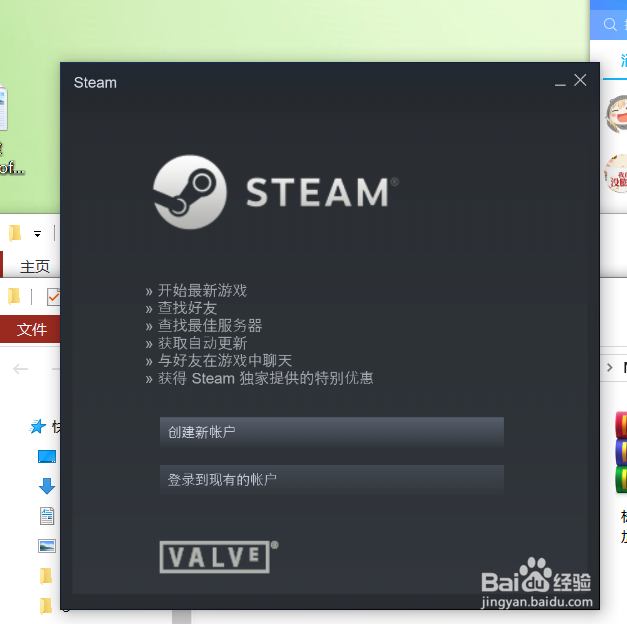
Task: Open the 主页 tab in File Explorer
Action: [35, 266]
